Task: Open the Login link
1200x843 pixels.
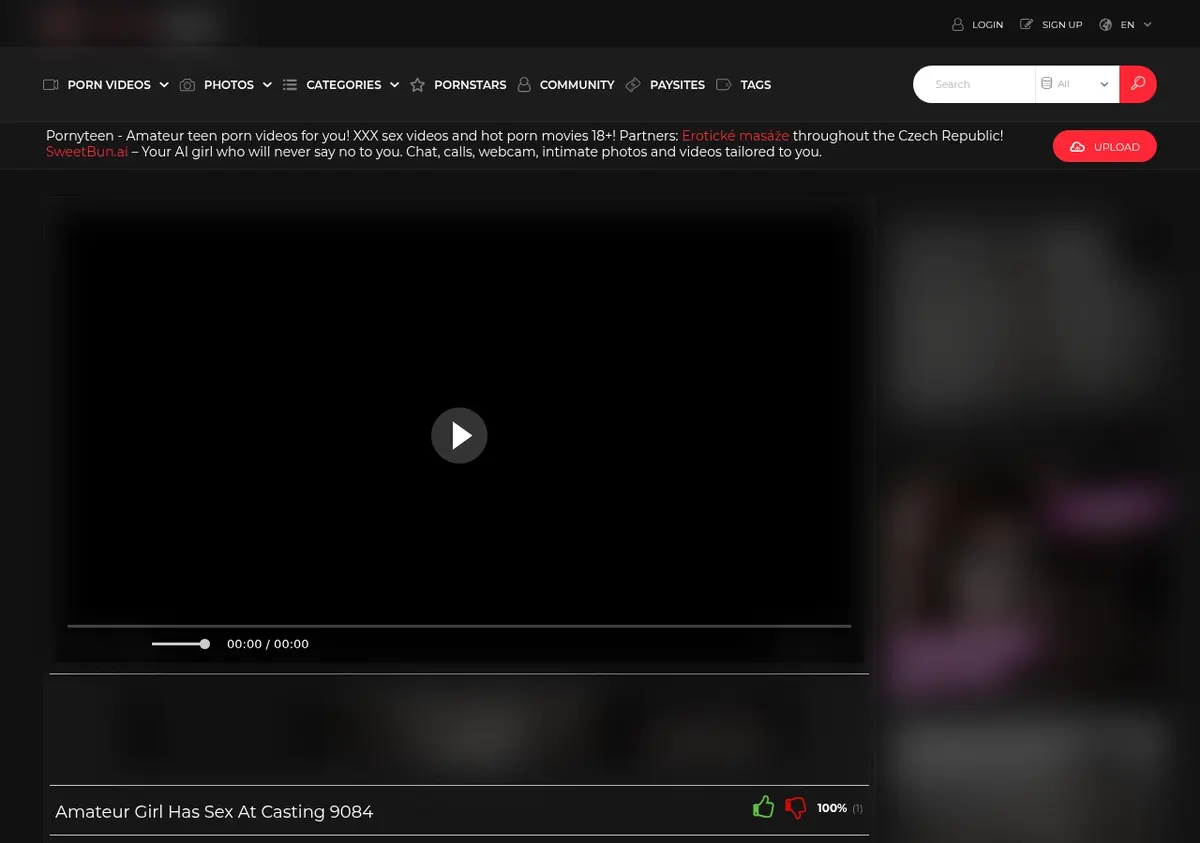Action: pos(987,25)
